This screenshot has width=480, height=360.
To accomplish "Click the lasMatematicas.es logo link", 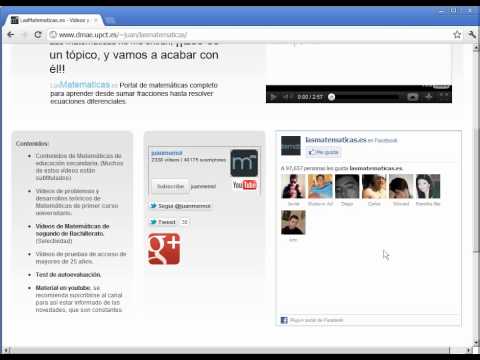I will (83, 85).
